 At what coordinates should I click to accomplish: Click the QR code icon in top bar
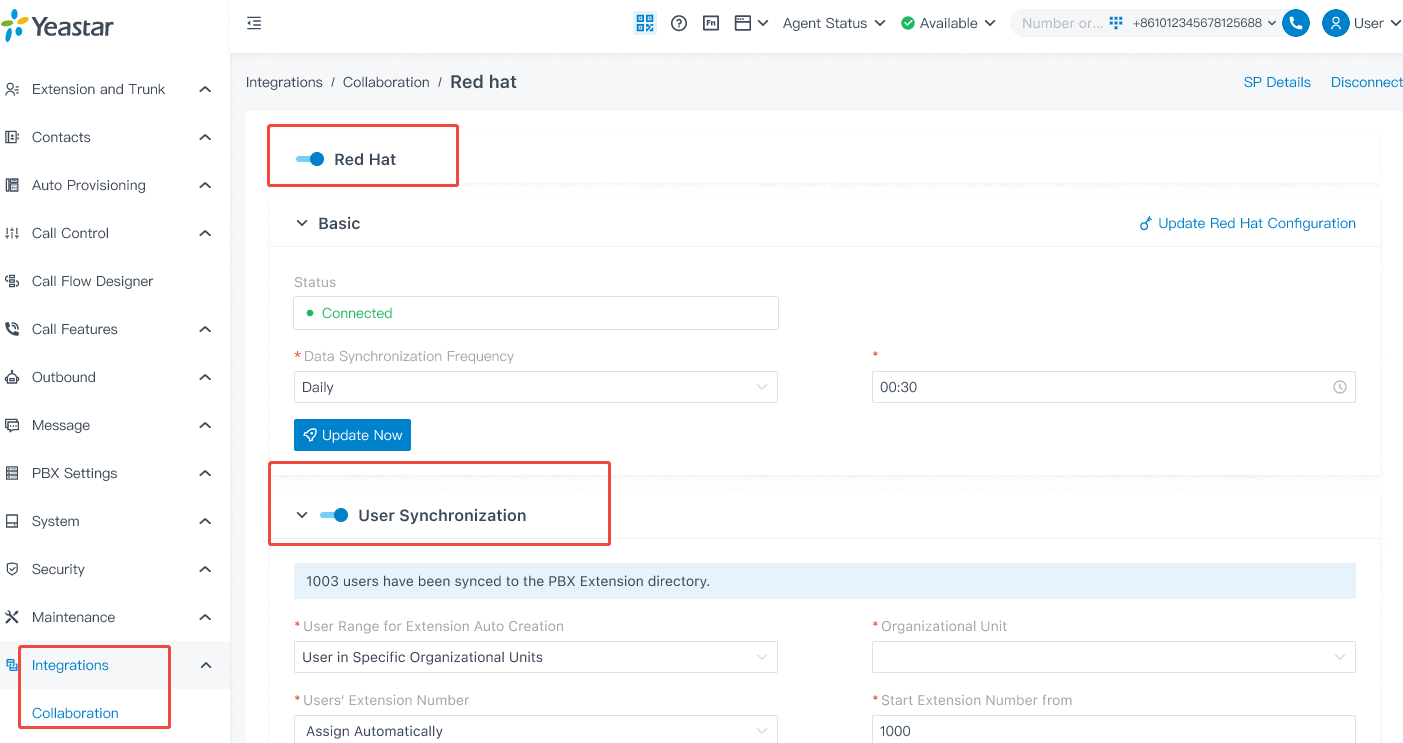point(645,23)
